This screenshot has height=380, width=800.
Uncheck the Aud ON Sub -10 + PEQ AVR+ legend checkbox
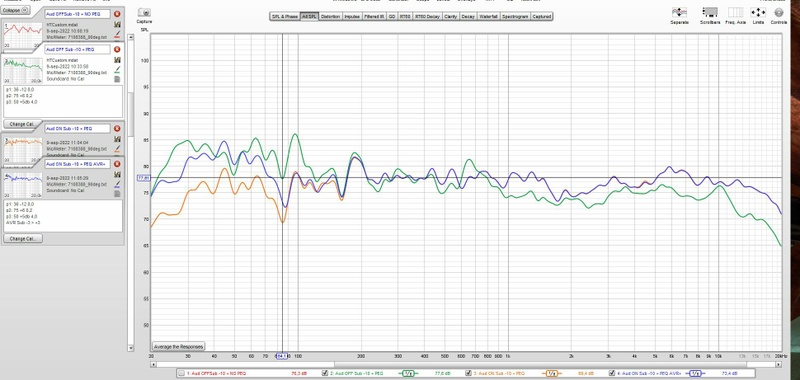(612, 374)
